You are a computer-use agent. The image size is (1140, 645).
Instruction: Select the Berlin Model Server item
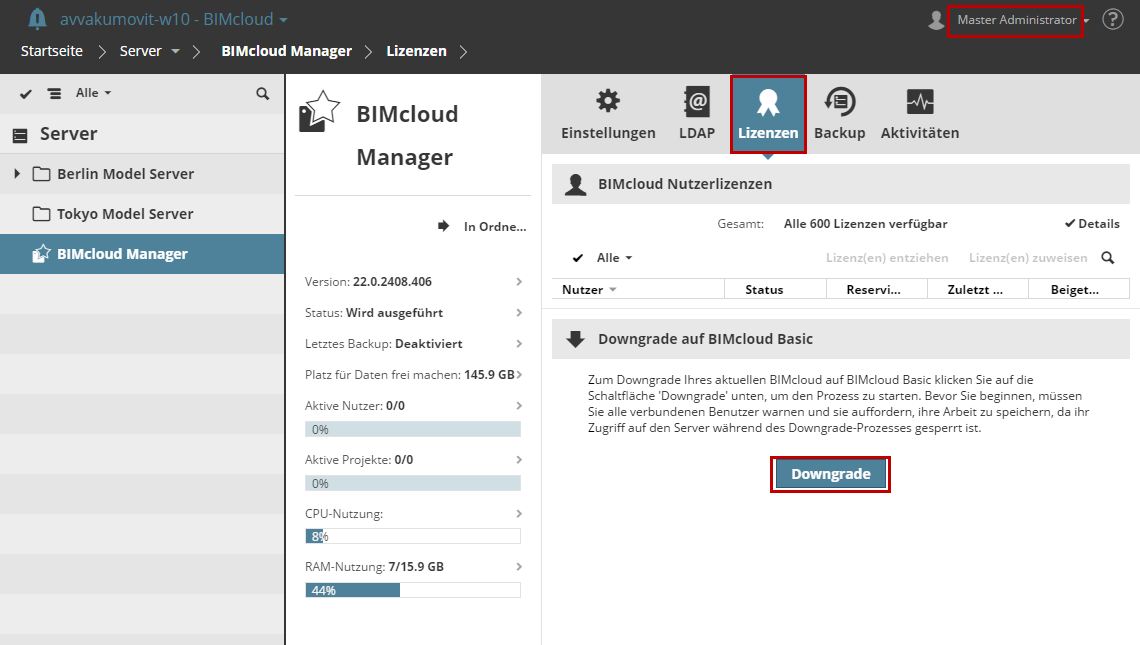[x=125, y=174]
